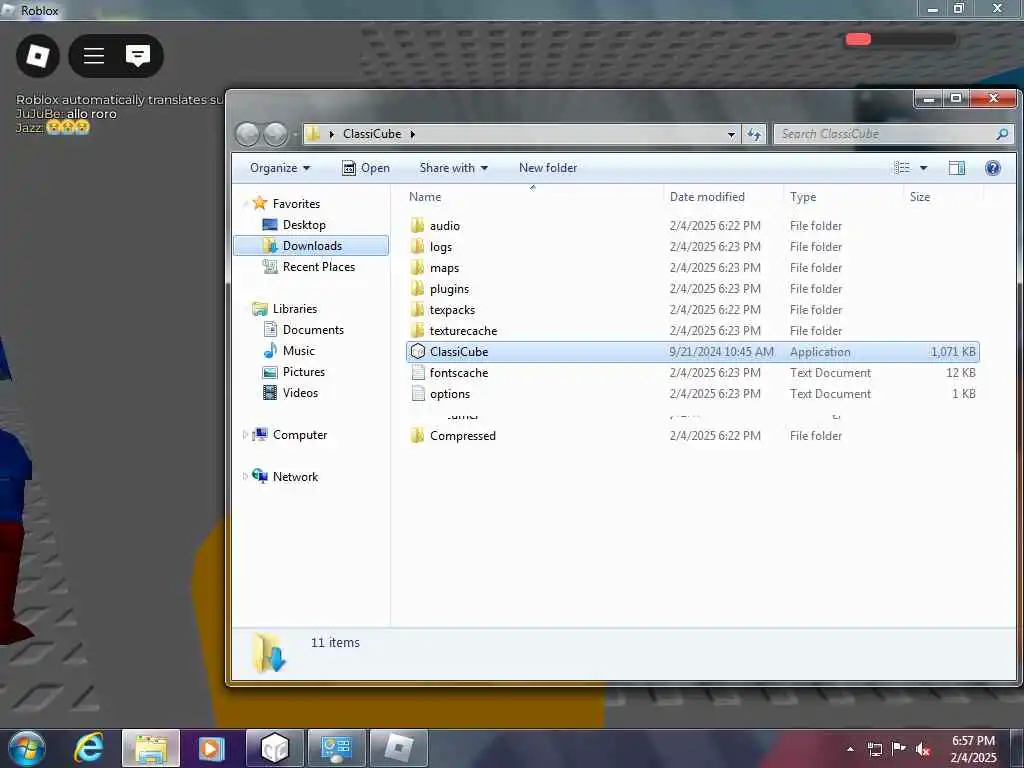Image resolution: width=1024 pixels, height=768 pixels.
Task: Switch to Roblox taskbar icon
Action: (x=398, y=748)
